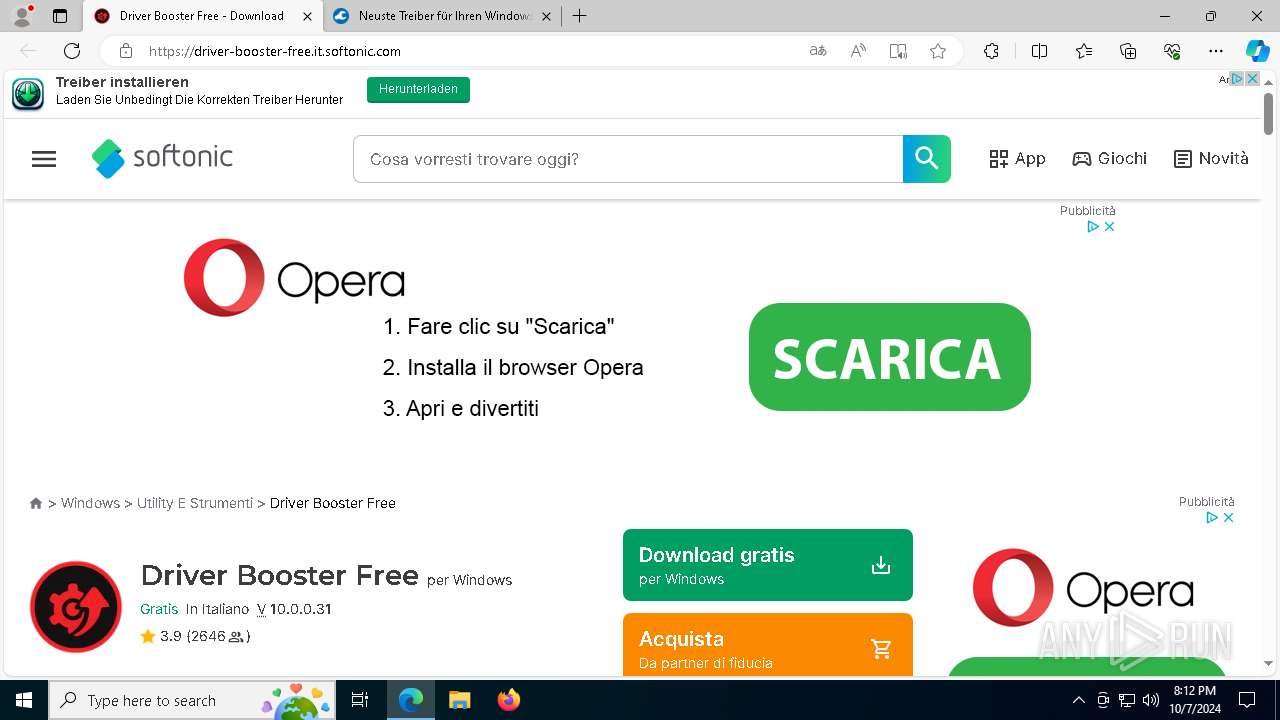The height and width of the screenshot is (720, 1280).
Task: Open AdChoices info on Opera banner
Action: (1093, 227)
